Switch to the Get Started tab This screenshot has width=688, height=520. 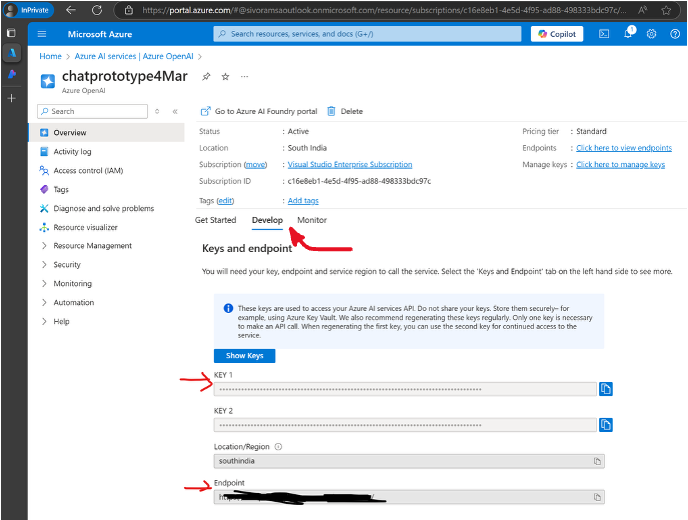(x=215, y=220)
